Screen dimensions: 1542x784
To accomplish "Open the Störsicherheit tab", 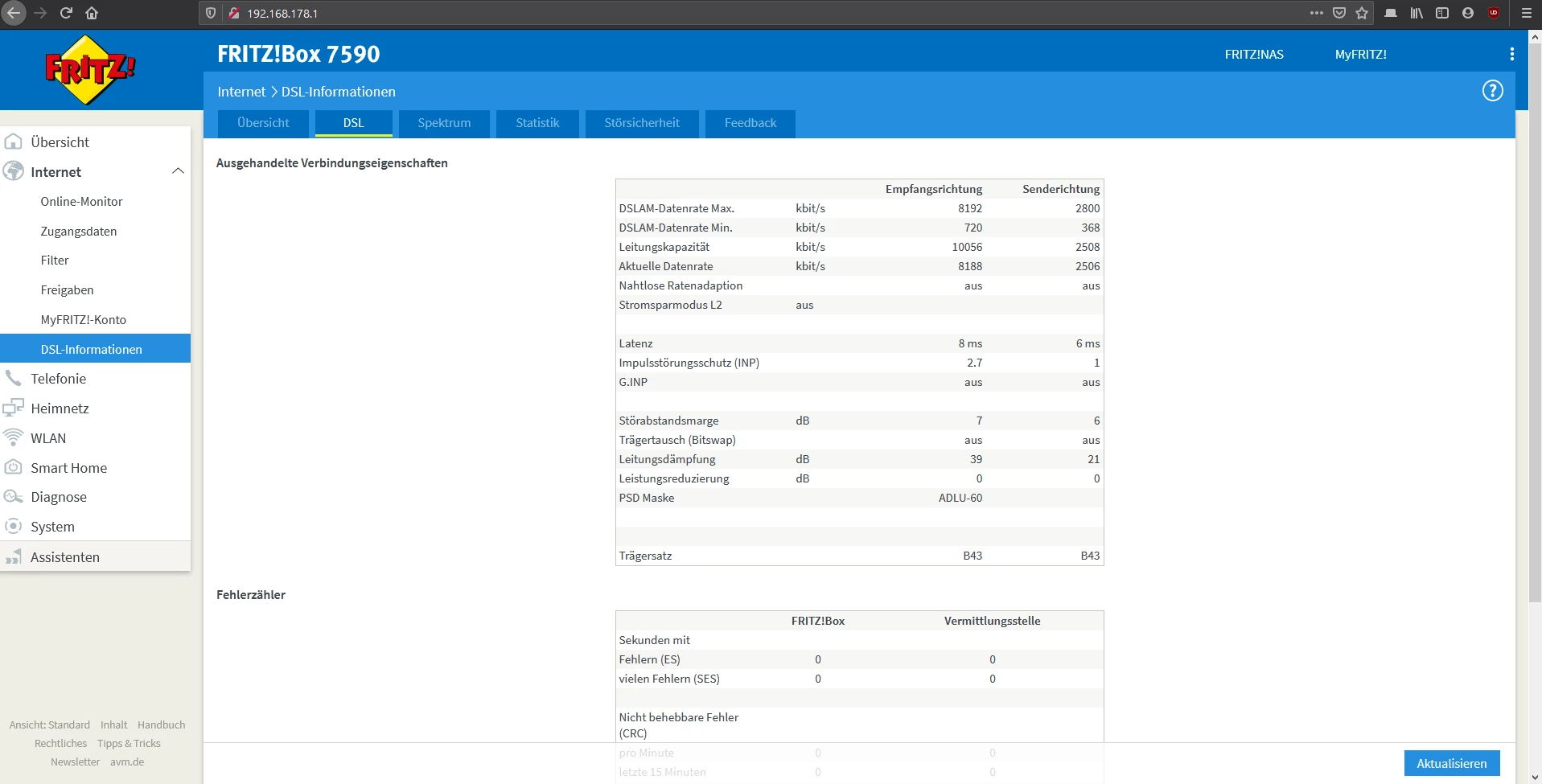I will coord(641,123).
